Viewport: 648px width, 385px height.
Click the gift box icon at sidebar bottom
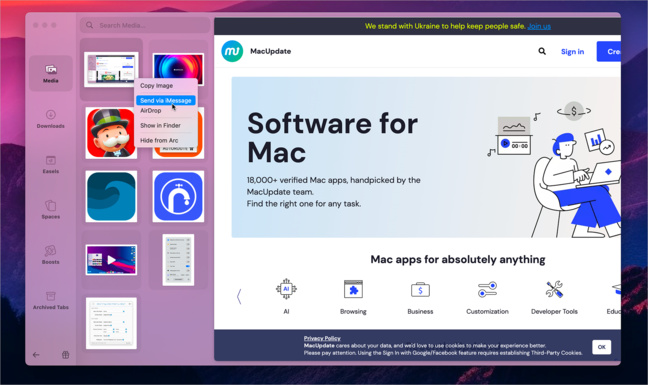65,354
